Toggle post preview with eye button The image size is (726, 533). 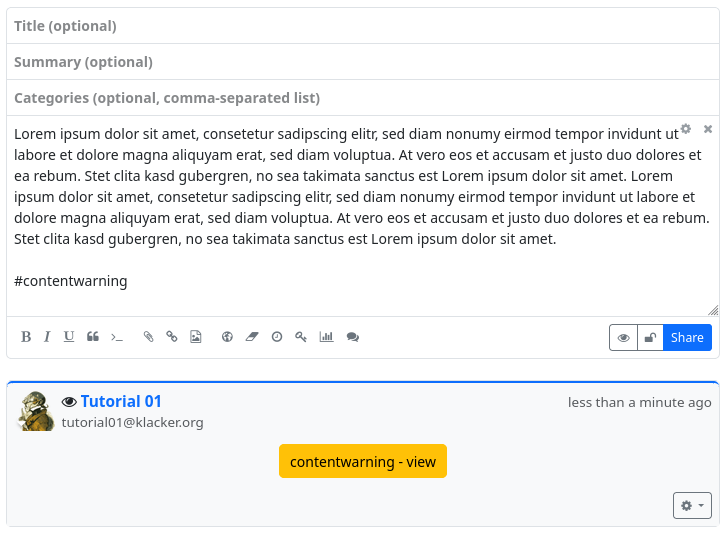[x=623, y=338]
